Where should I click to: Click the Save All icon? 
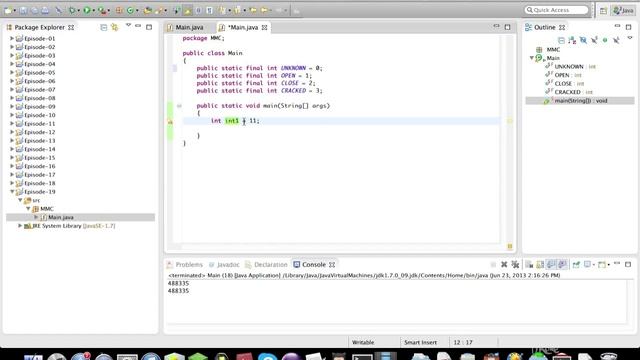[35, 10]
